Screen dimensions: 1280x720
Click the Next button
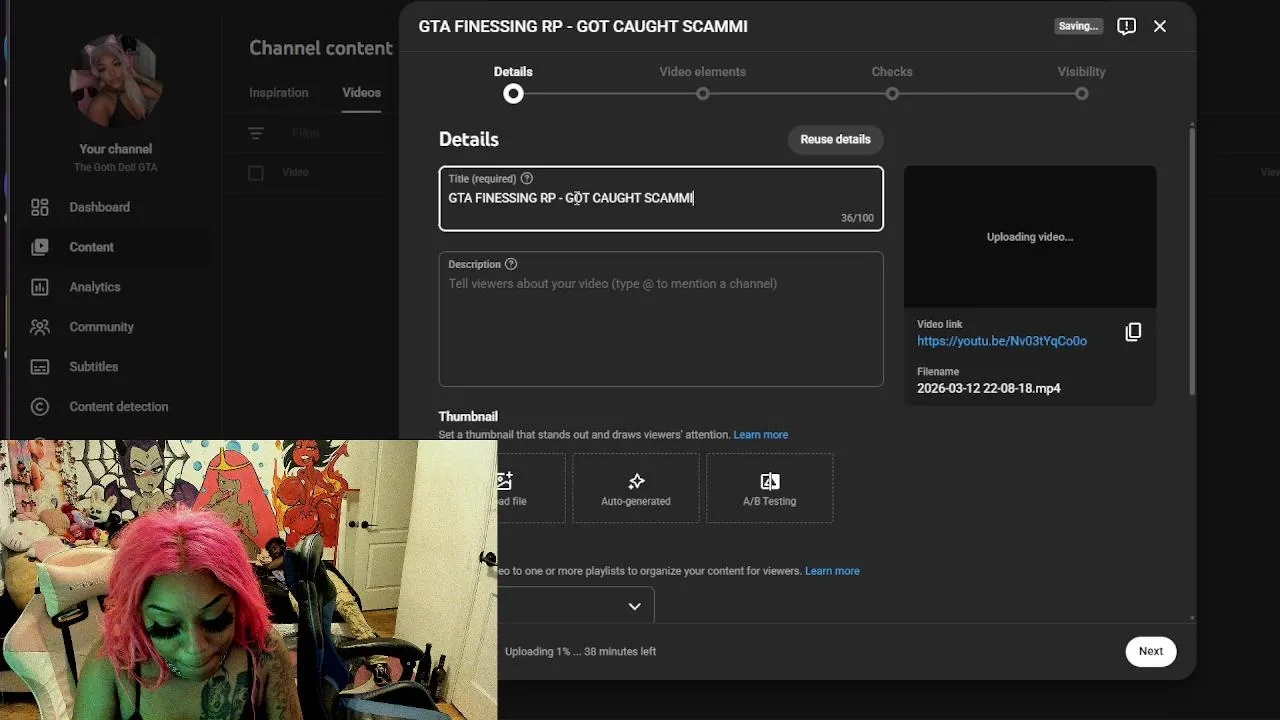coord(1150,651)
